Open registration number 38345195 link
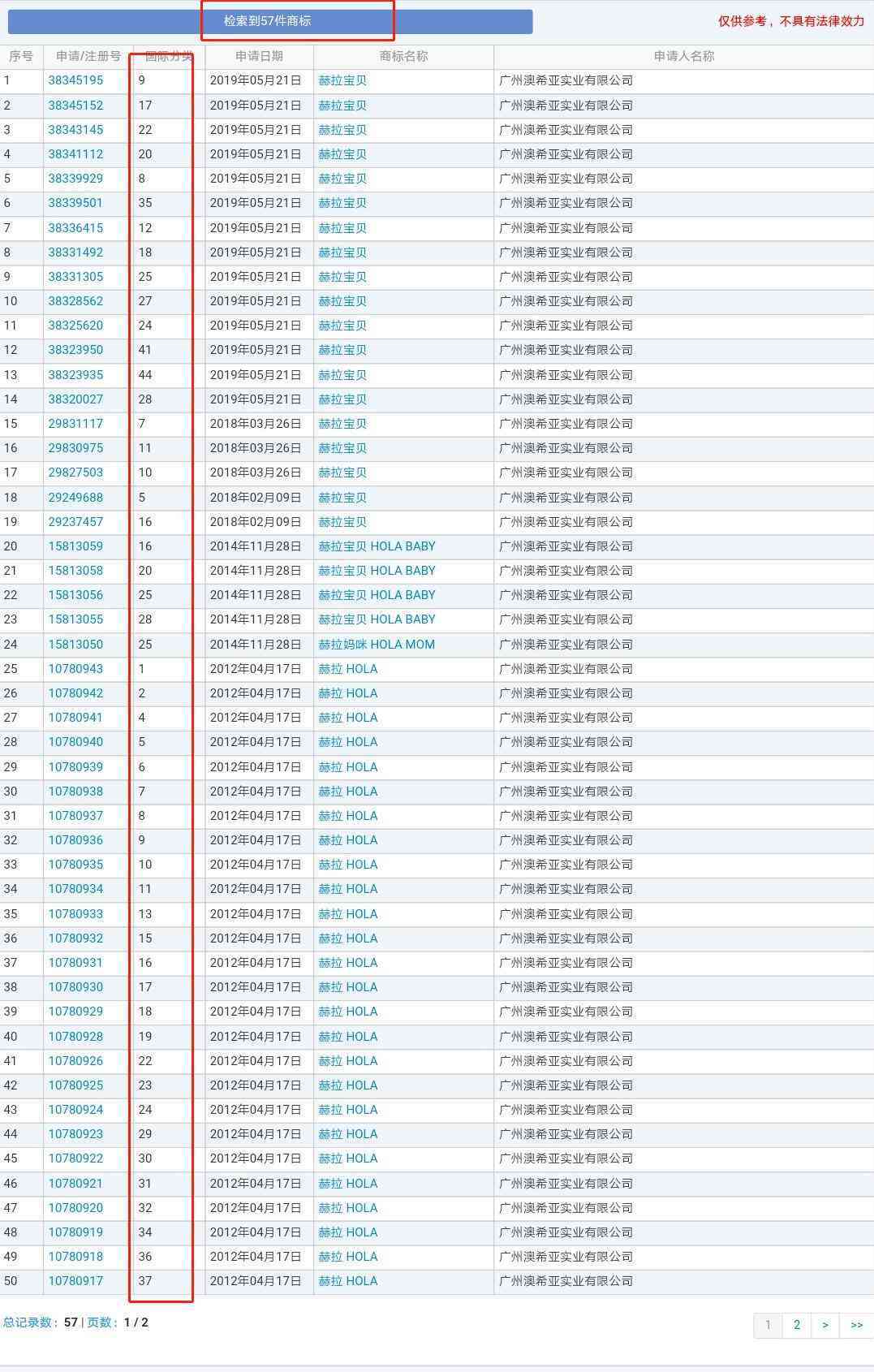Viewport: 874px width, 1372px height. click(x=75, y=80)
